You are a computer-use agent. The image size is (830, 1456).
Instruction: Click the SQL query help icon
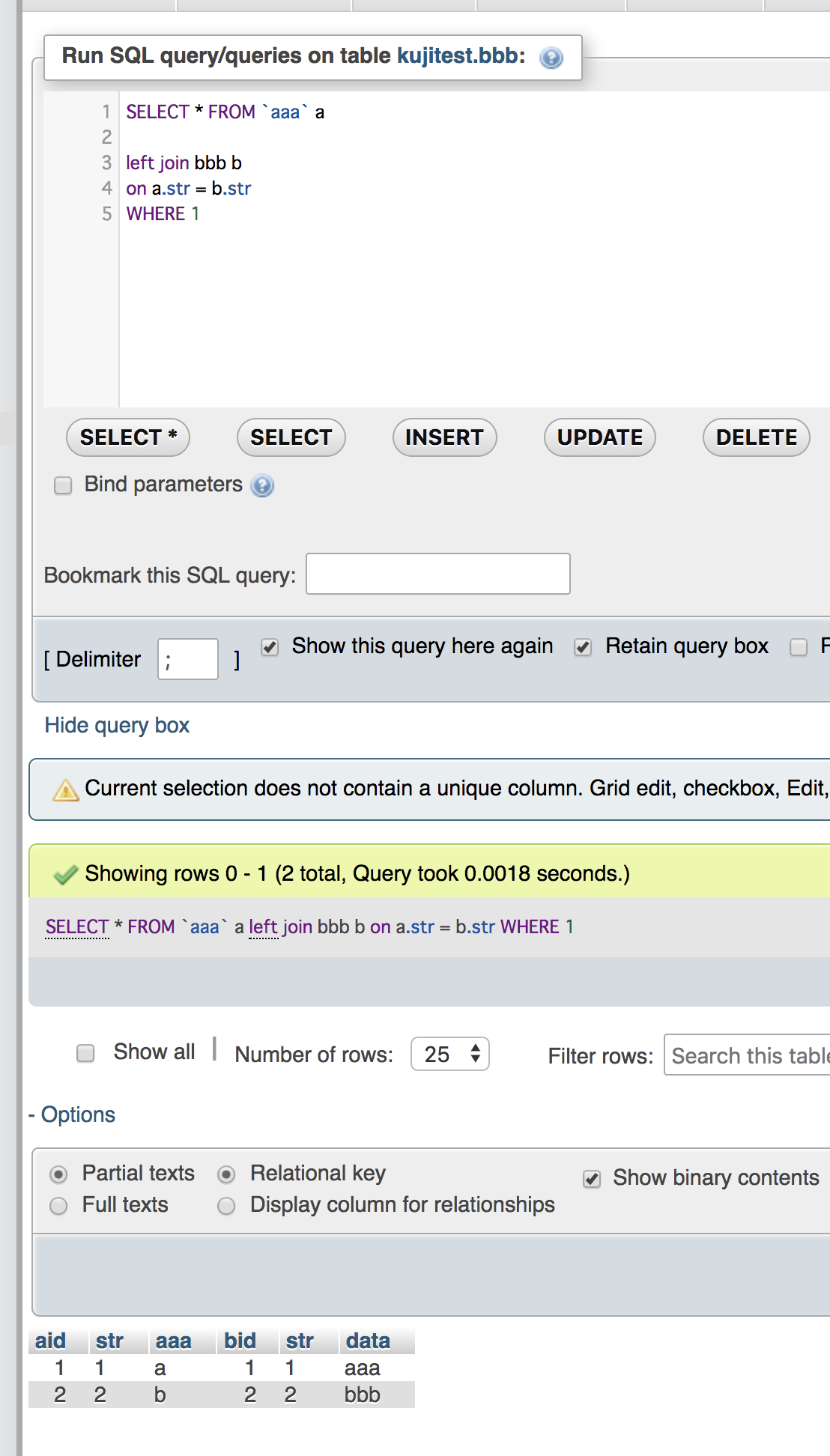point(551,58)
